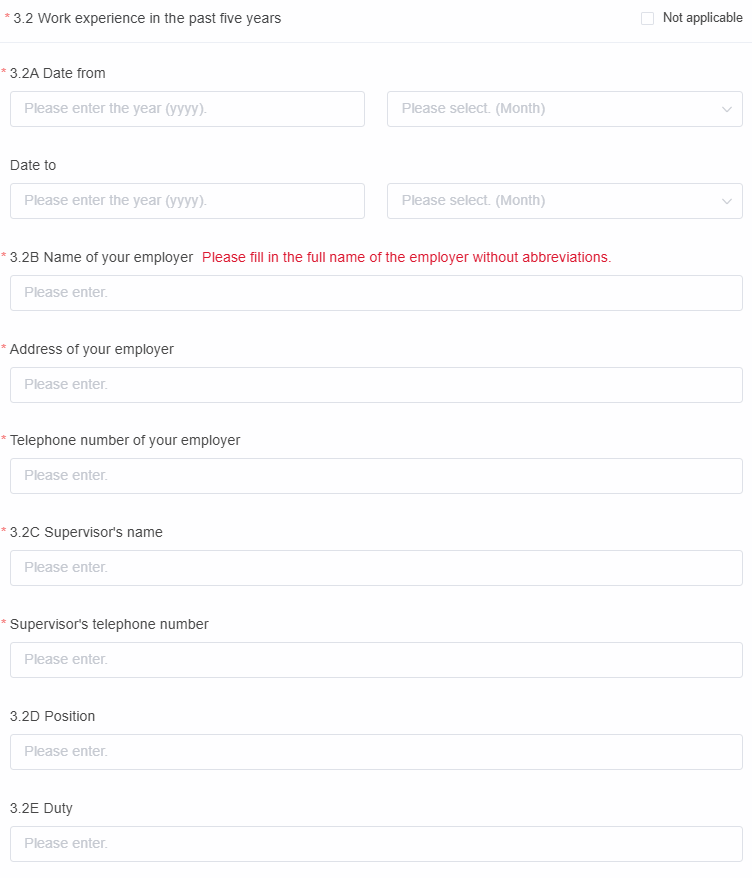Click the red employer full-name hint text
This screenshot has width=752, height=878.
[406, 257]
